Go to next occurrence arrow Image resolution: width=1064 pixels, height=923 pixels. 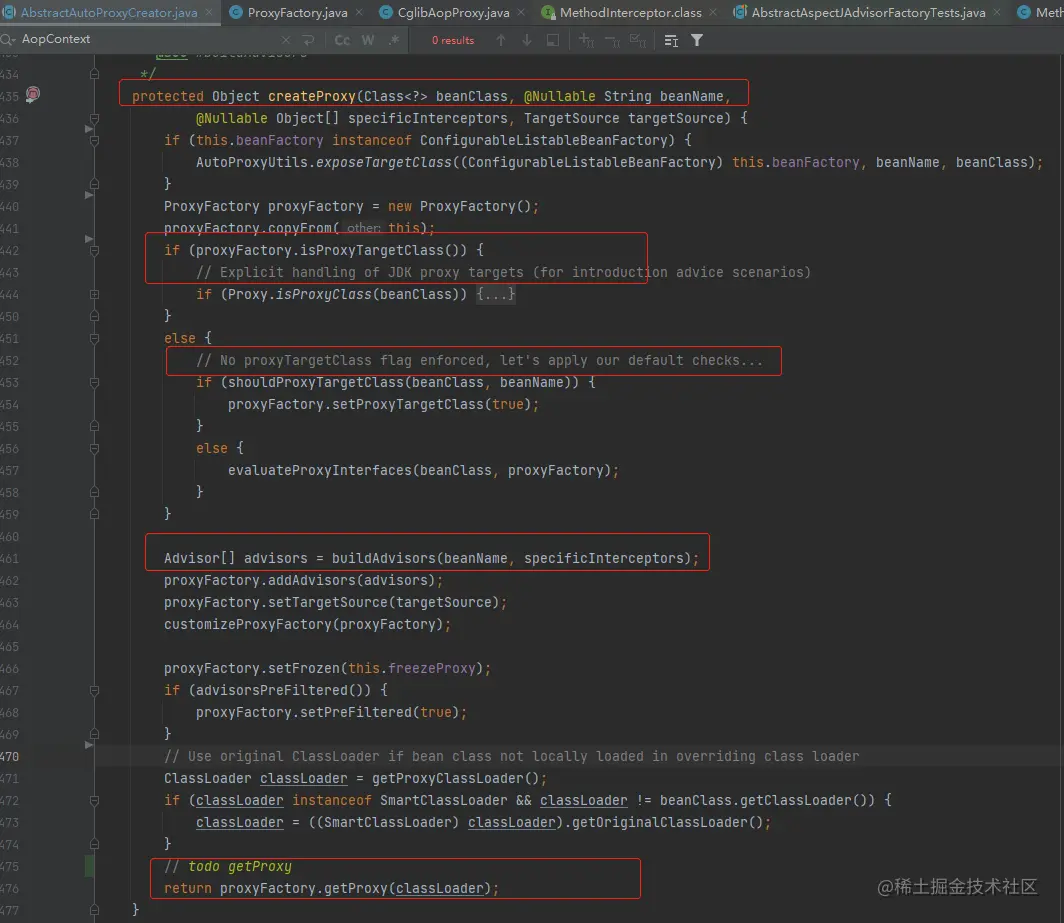pos(527,40)
